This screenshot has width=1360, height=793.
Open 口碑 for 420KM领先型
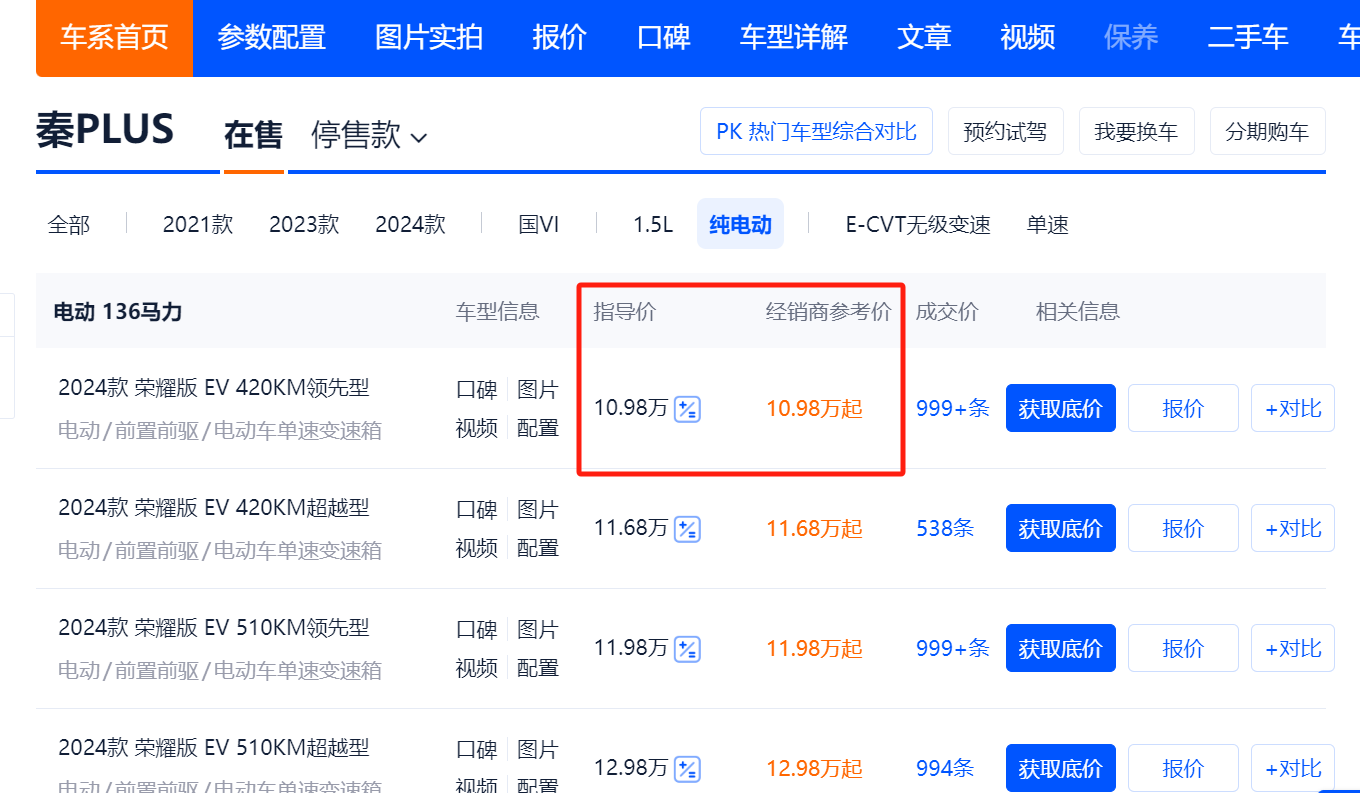tap(477, 390)
